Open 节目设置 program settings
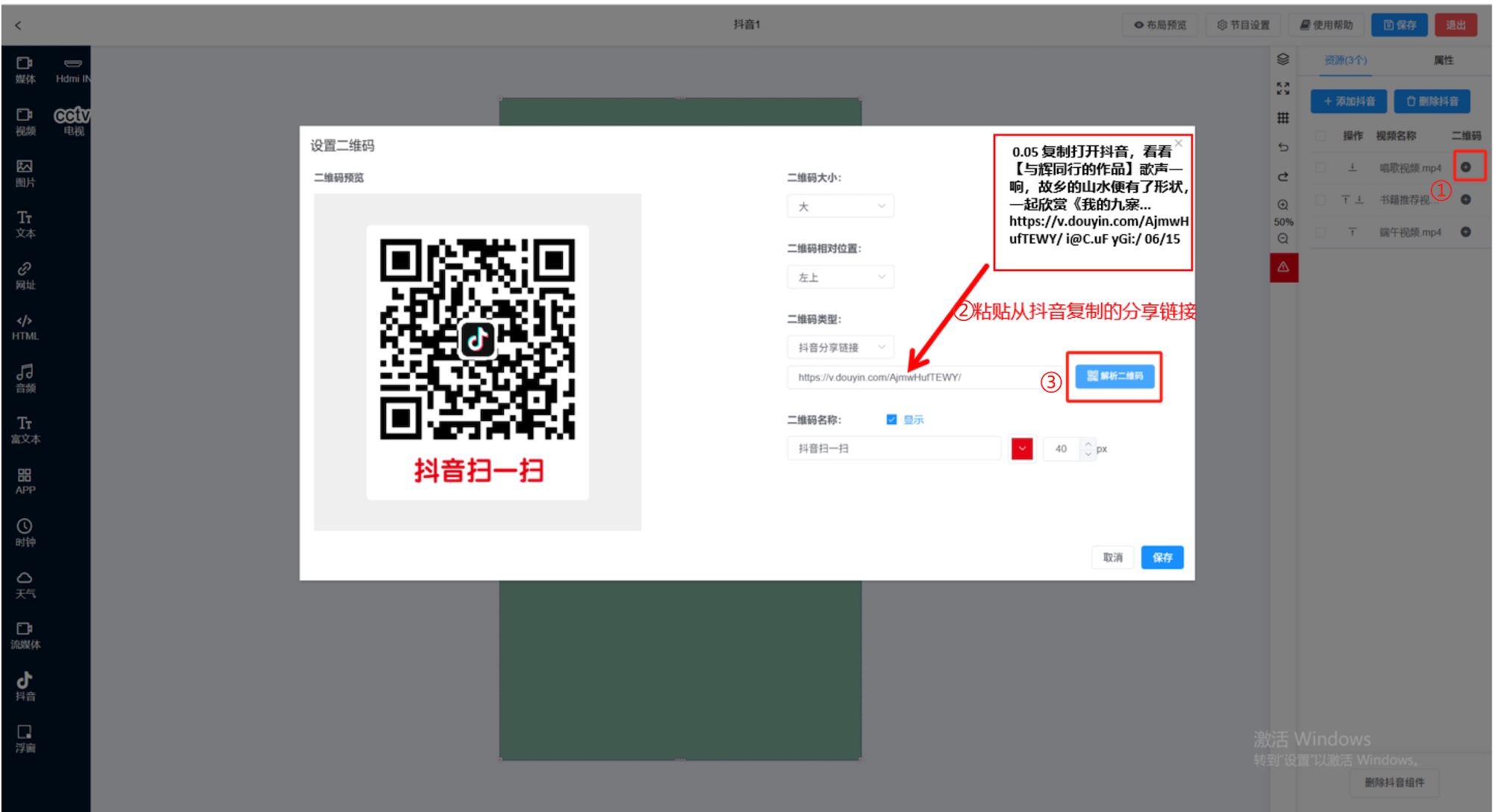The height and width of the screenshot is (812, 1493). pyautogui.click(x=1243, y=25)
